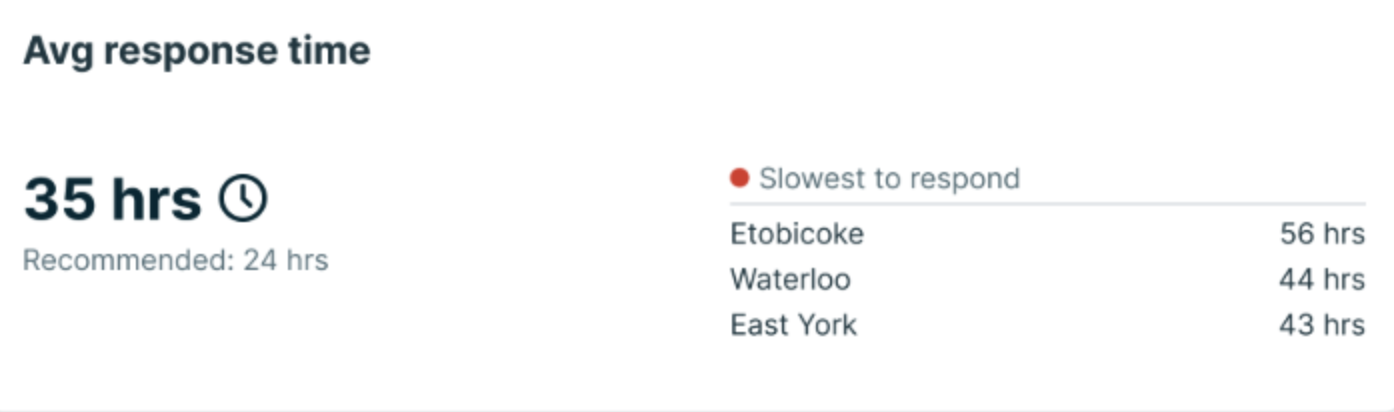Click the 24 hrs recommended value
The height and width of the screenshot is (412, 1394).
[x=286, y=260]
